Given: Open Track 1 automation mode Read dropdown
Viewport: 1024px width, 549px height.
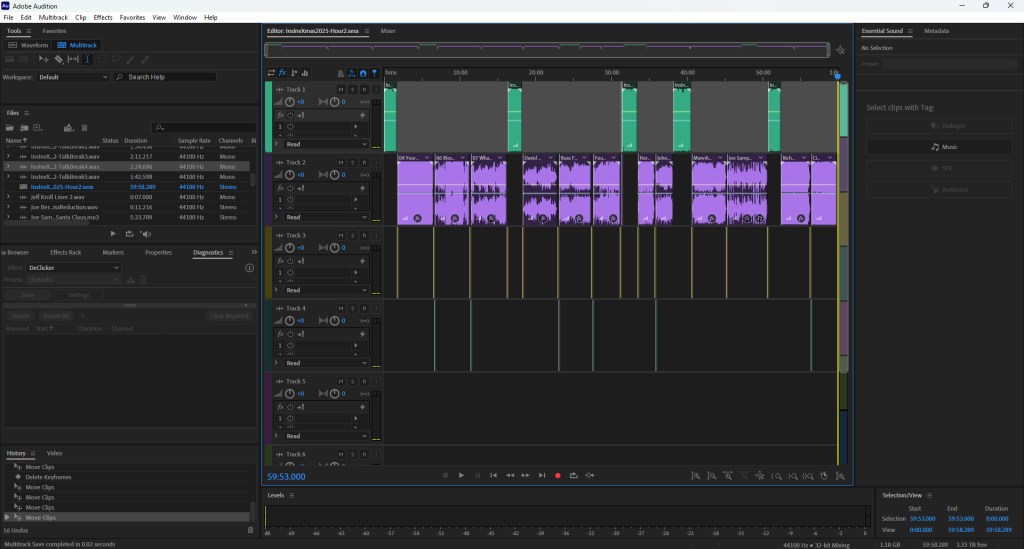Looking at the screenshot, I should coord(326,144).
